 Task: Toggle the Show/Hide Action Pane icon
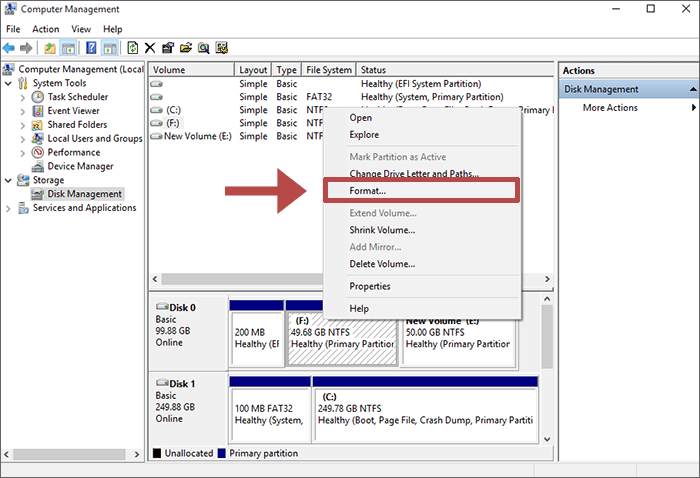(x=109, y=48)
